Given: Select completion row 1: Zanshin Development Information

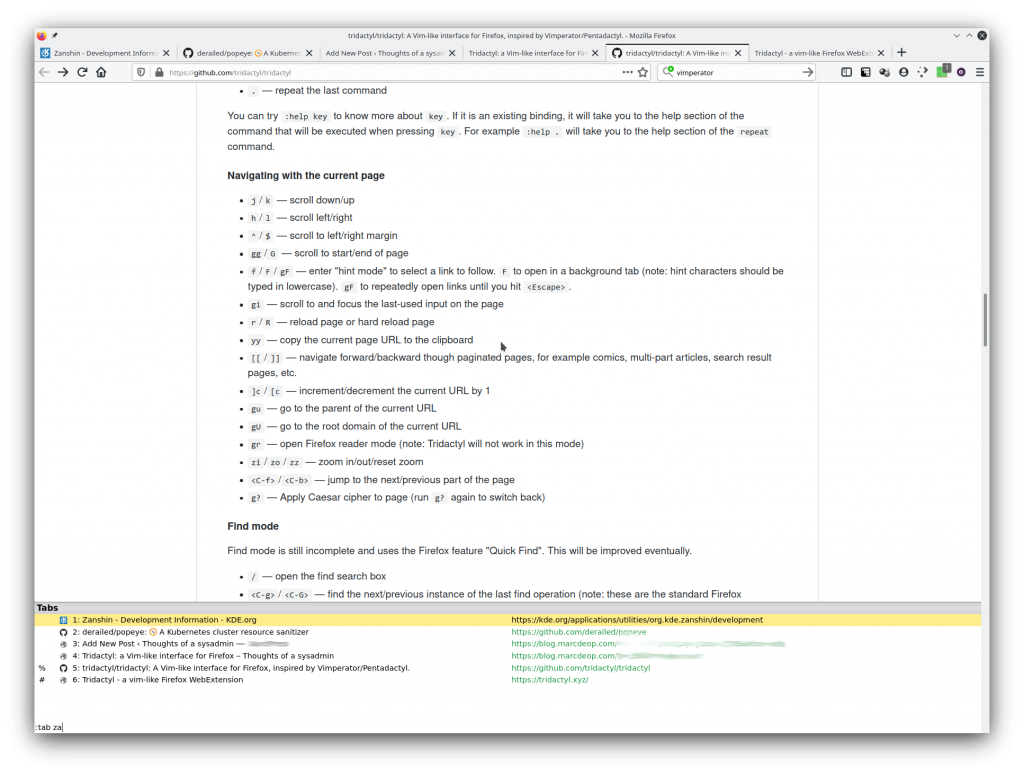Looking at the screenshot, I should point(507,620).
